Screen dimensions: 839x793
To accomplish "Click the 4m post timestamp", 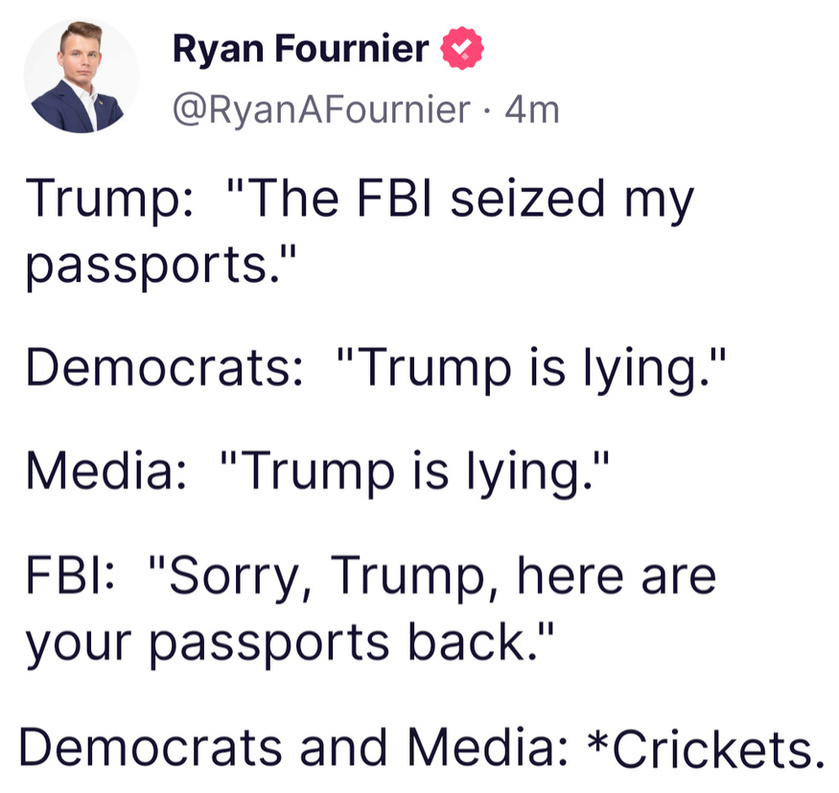I will [532, 110].
